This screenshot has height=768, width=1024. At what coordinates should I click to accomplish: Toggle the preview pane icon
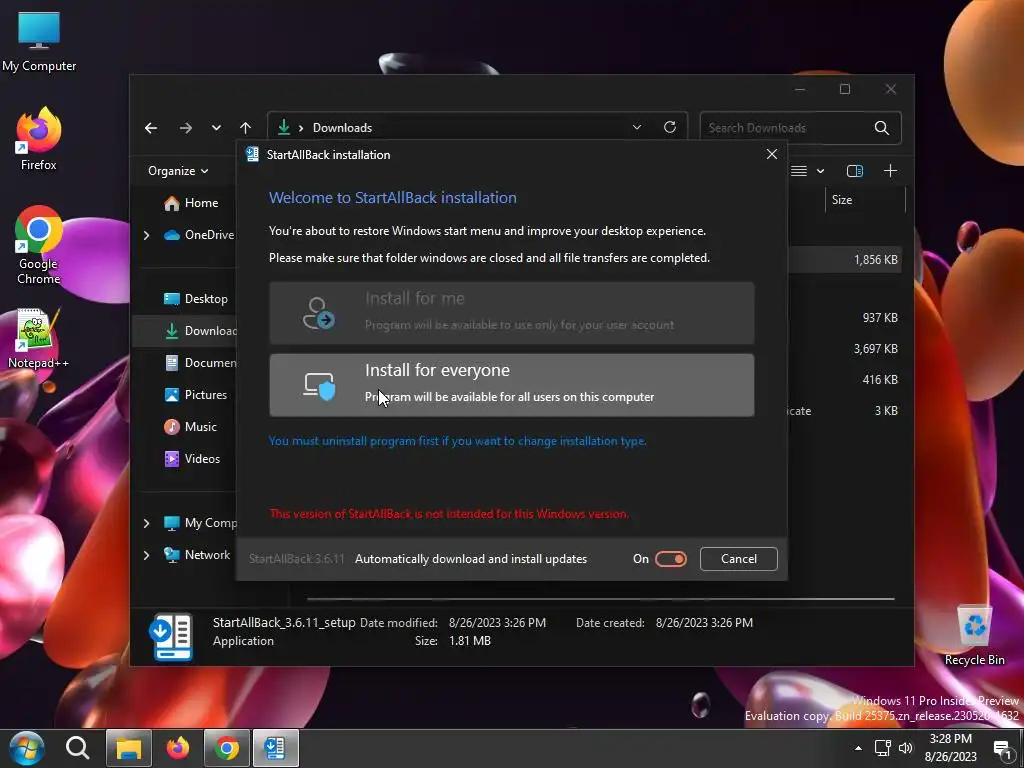(x=855, y=171)
